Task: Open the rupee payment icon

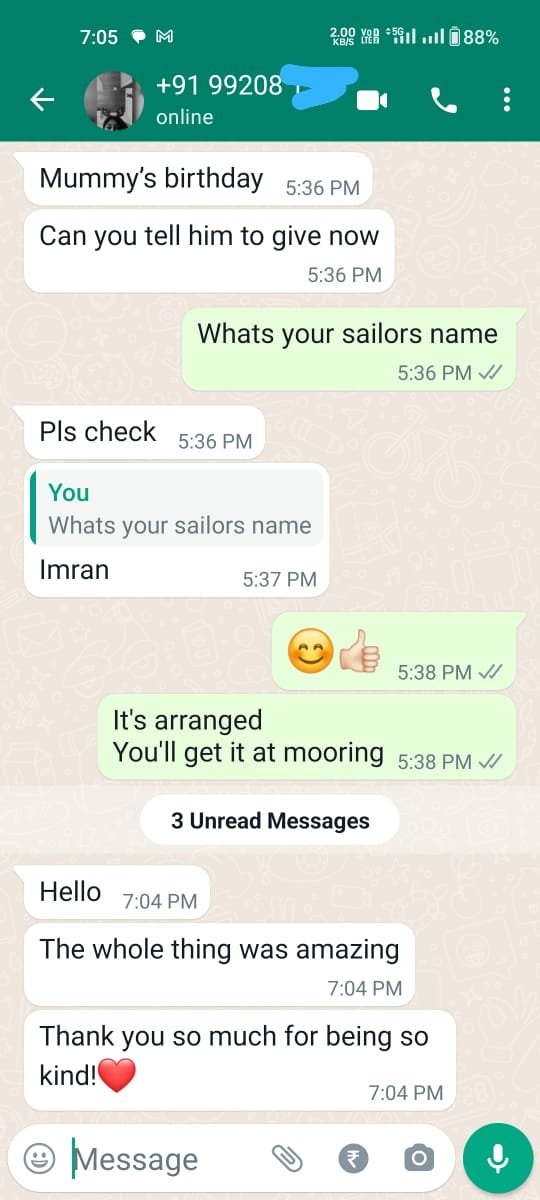Action: pyautogui.click(x=353, y=1158)
